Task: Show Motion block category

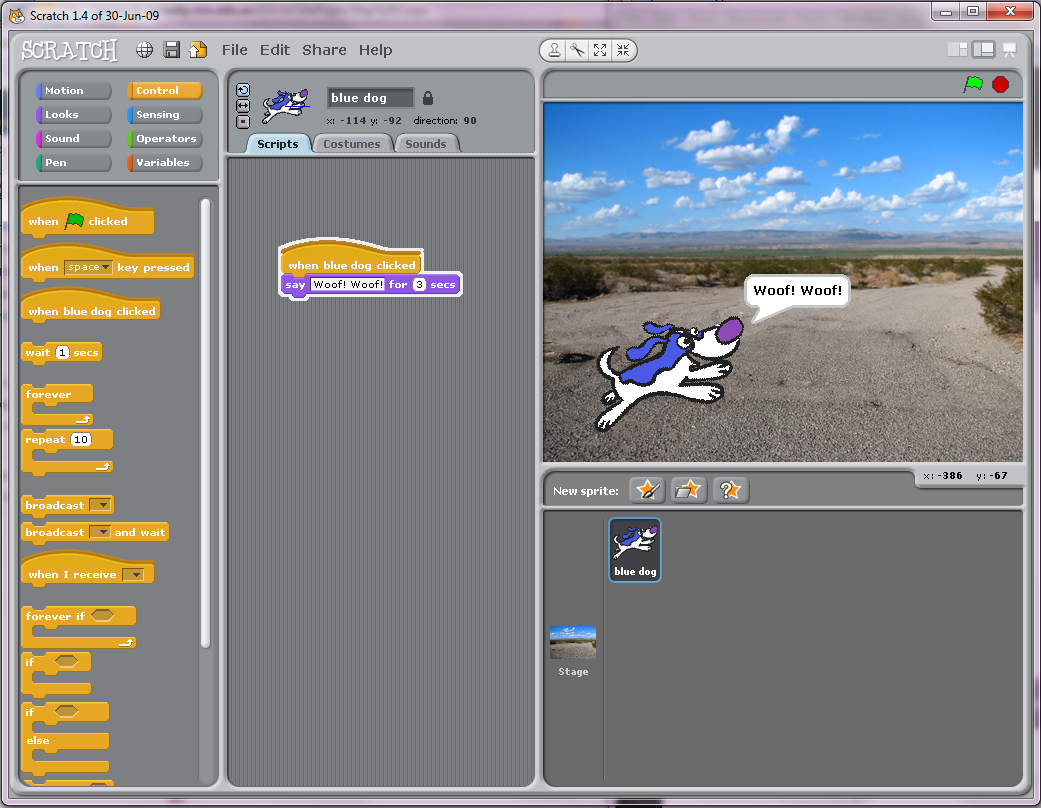Action: pos(74,90)
